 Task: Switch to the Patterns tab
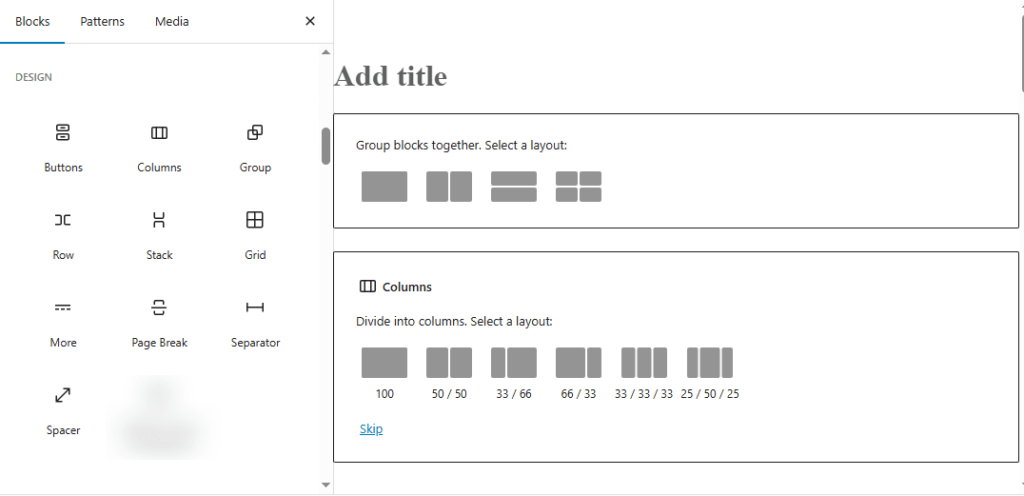102,21
